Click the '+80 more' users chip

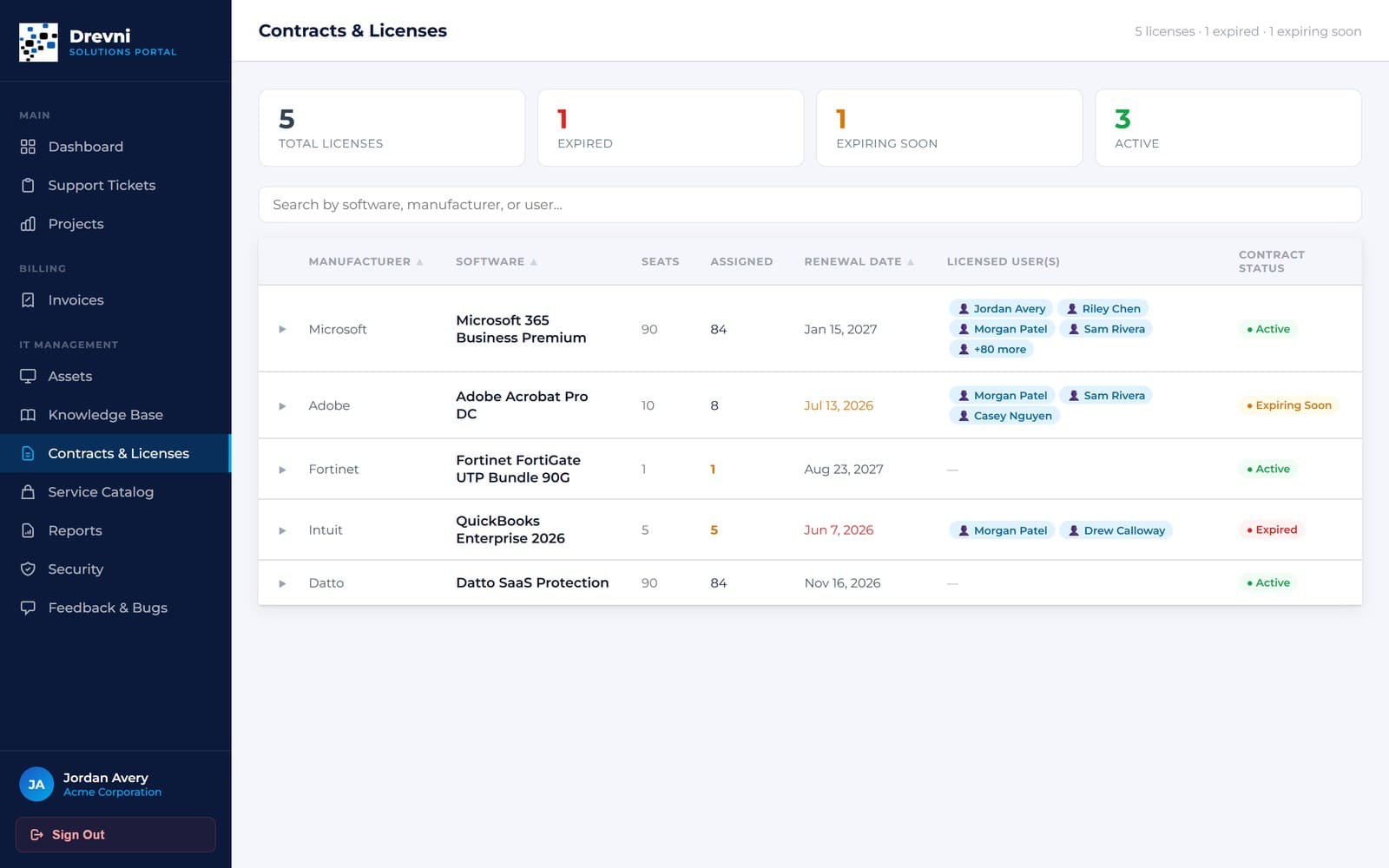(991, 349)
